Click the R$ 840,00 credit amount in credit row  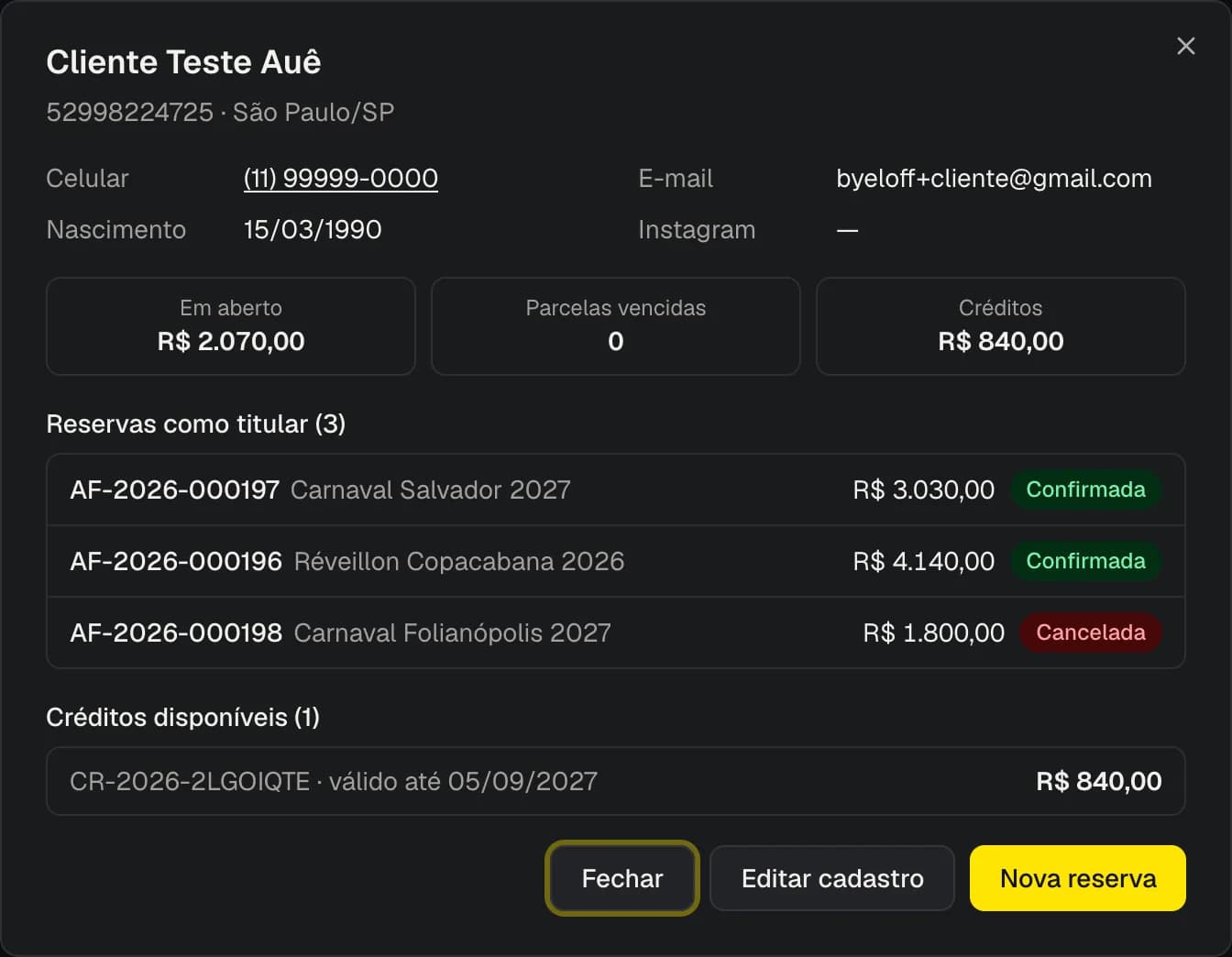tap(1099, 781)
